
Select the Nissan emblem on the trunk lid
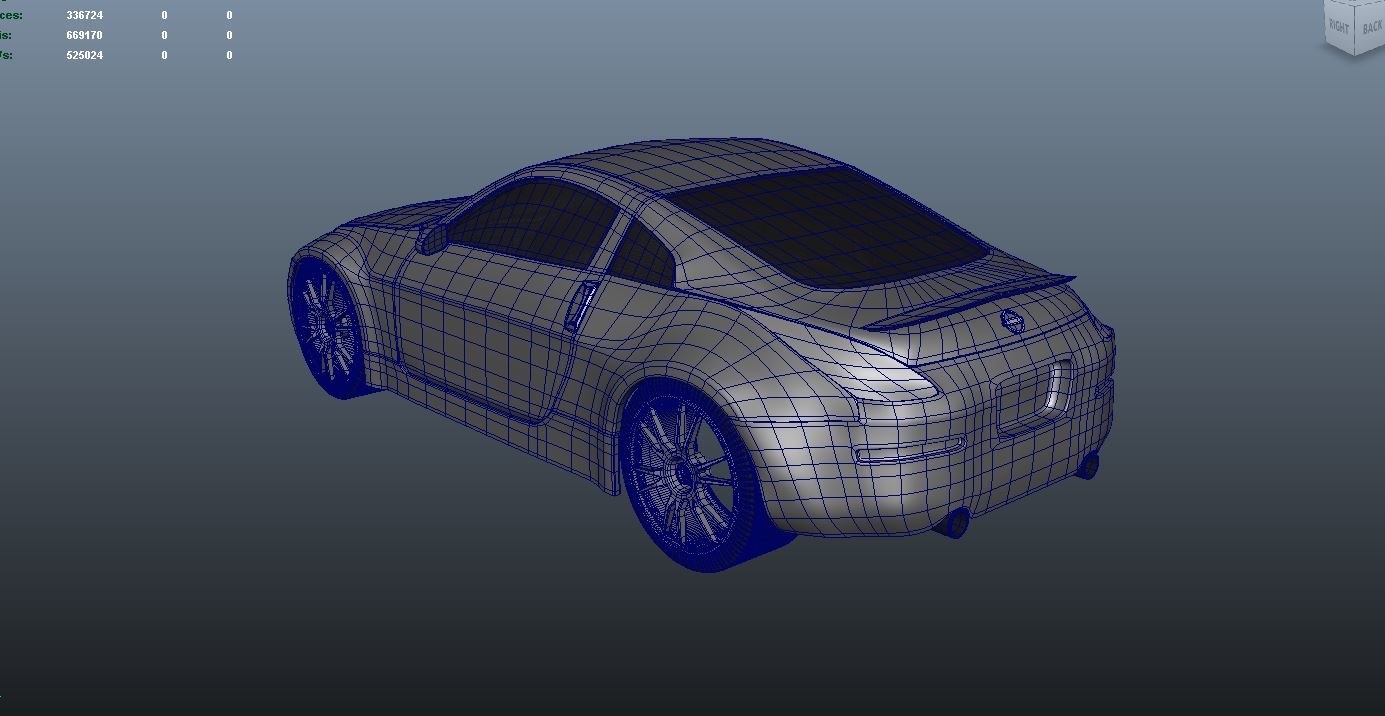1012,318
